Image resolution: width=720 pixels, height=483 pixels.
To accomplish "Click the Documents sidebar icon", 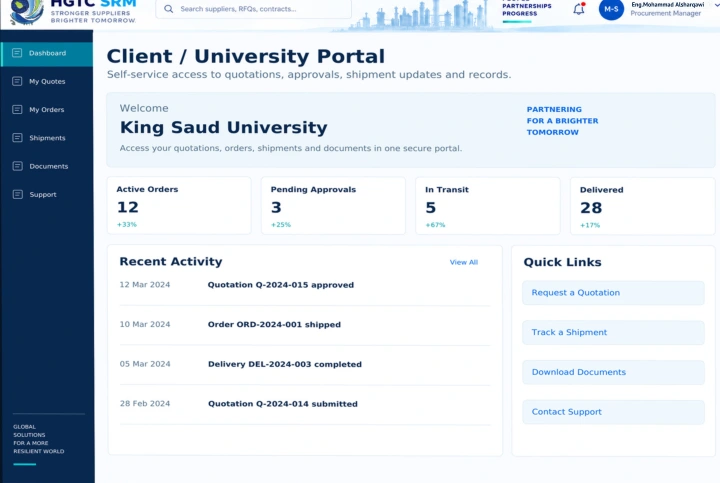I will click(17, 166).
